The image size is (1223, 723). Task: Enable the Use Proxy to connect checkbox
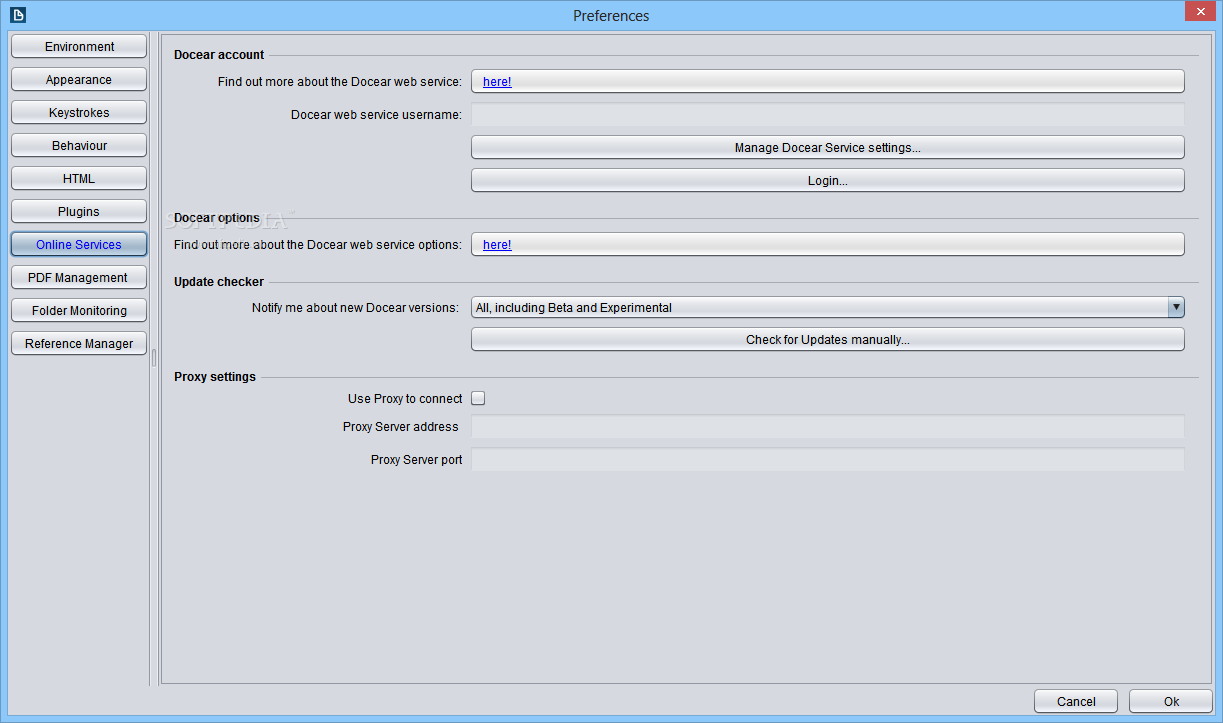478,398
